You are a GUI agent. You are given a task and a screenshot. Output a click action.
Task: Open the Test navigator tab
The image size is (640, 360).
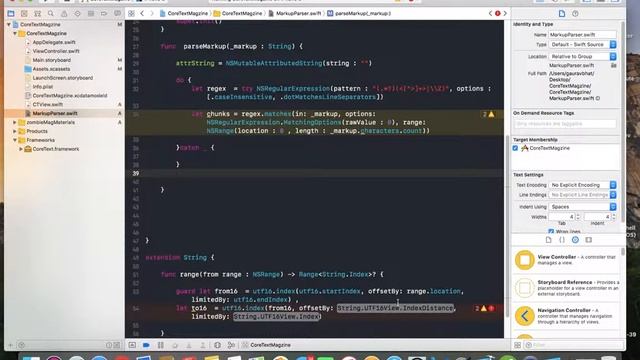click(x=78, y=13)
